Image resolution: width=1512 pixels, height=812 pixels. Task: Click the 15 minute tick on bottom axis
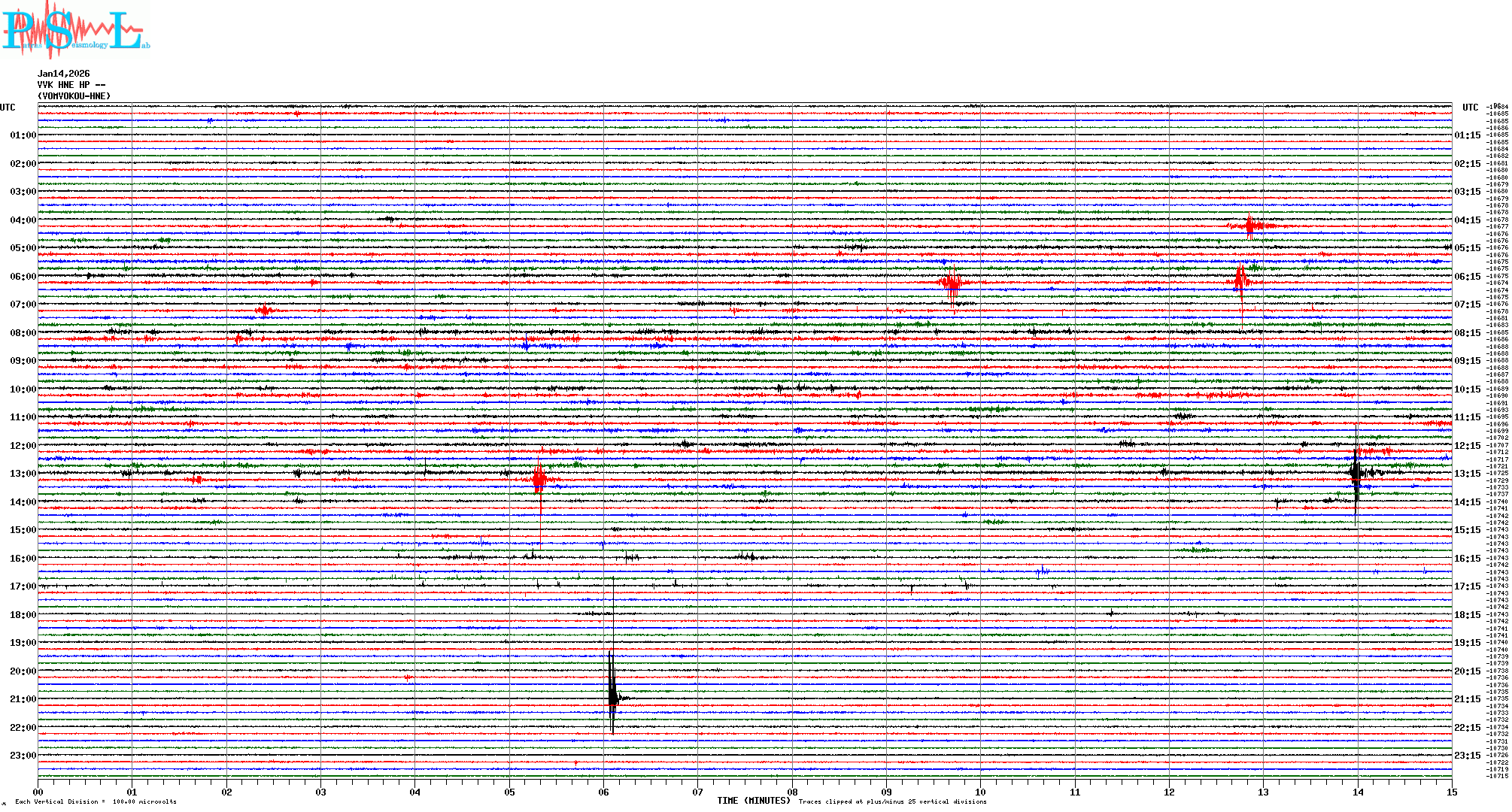click(x=1451, y=792)
